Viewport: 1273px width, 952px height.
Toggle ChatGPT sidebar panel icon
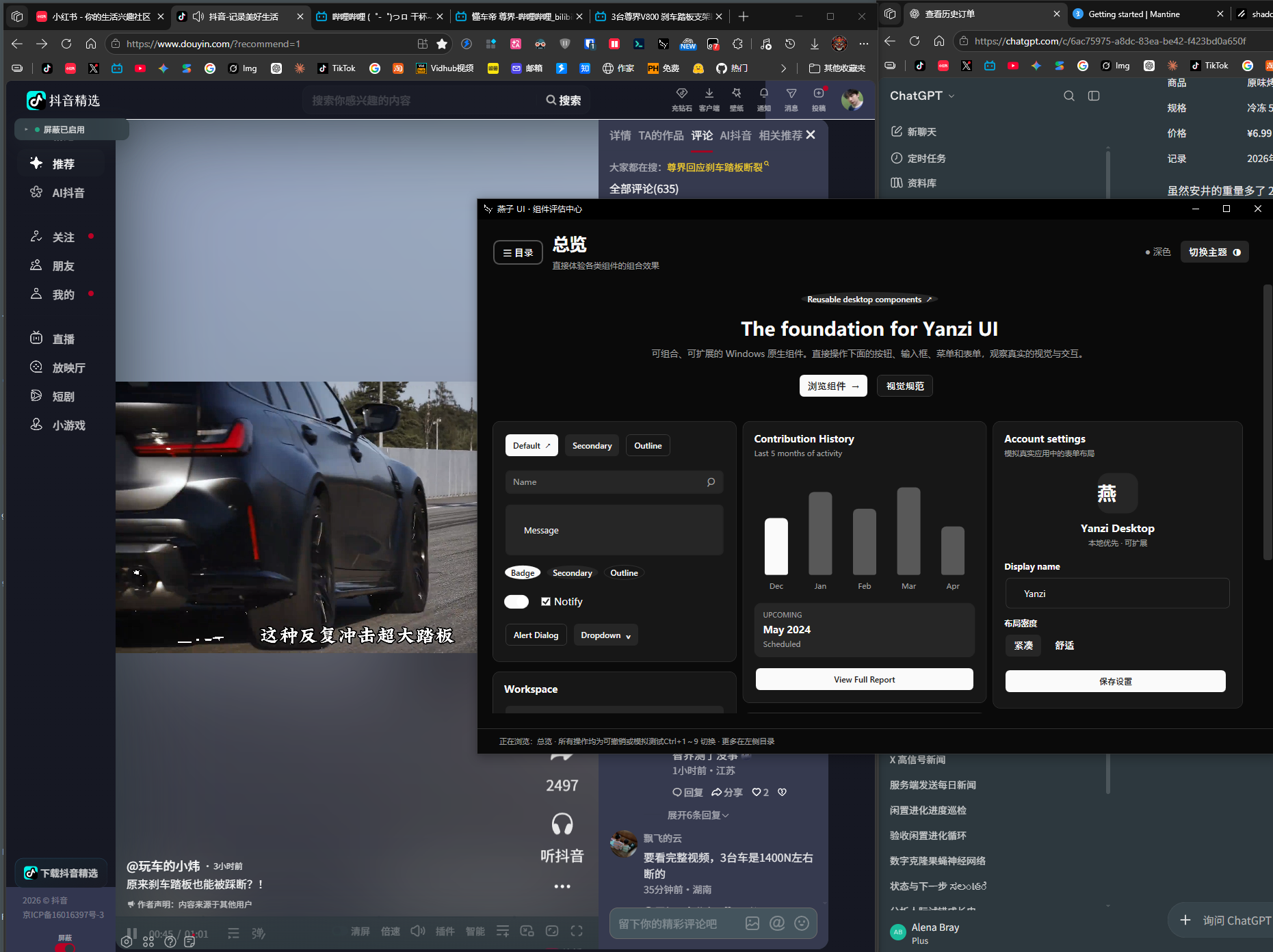[1094, 96]
